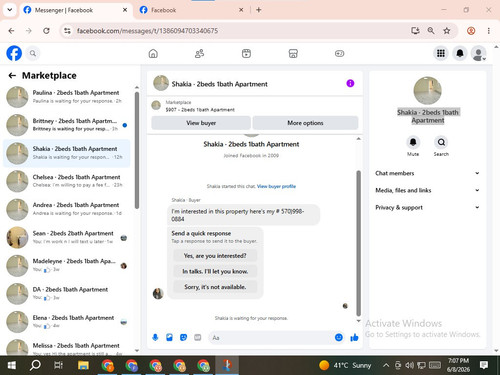Open Brittney's 2beds 1bath Apartment chat

pos(67,125)
